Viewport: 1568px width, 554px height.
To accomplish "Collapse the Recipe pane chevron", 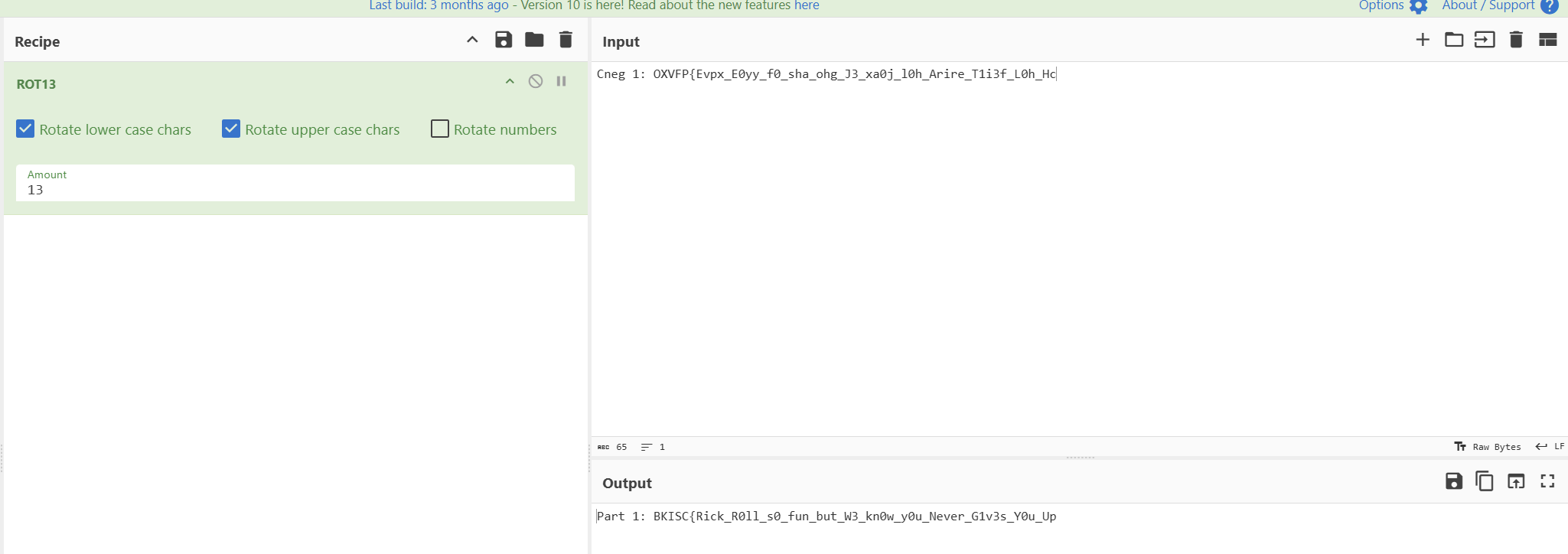I will point(472,40).
